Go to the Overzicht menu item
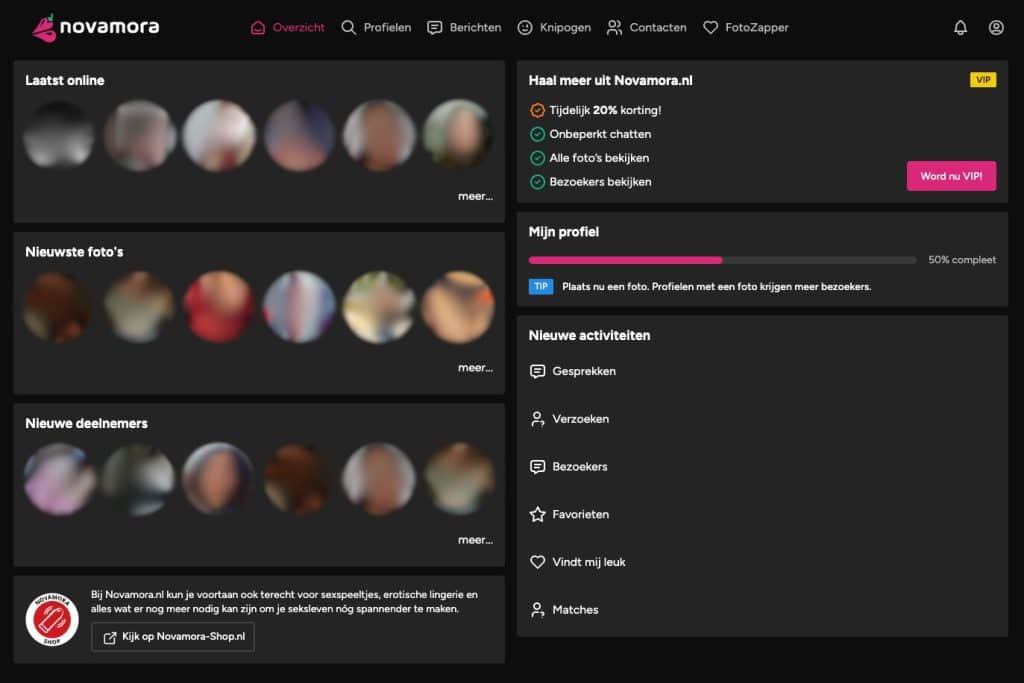This screenshot has height=683, width=1024. coord(288,27)
